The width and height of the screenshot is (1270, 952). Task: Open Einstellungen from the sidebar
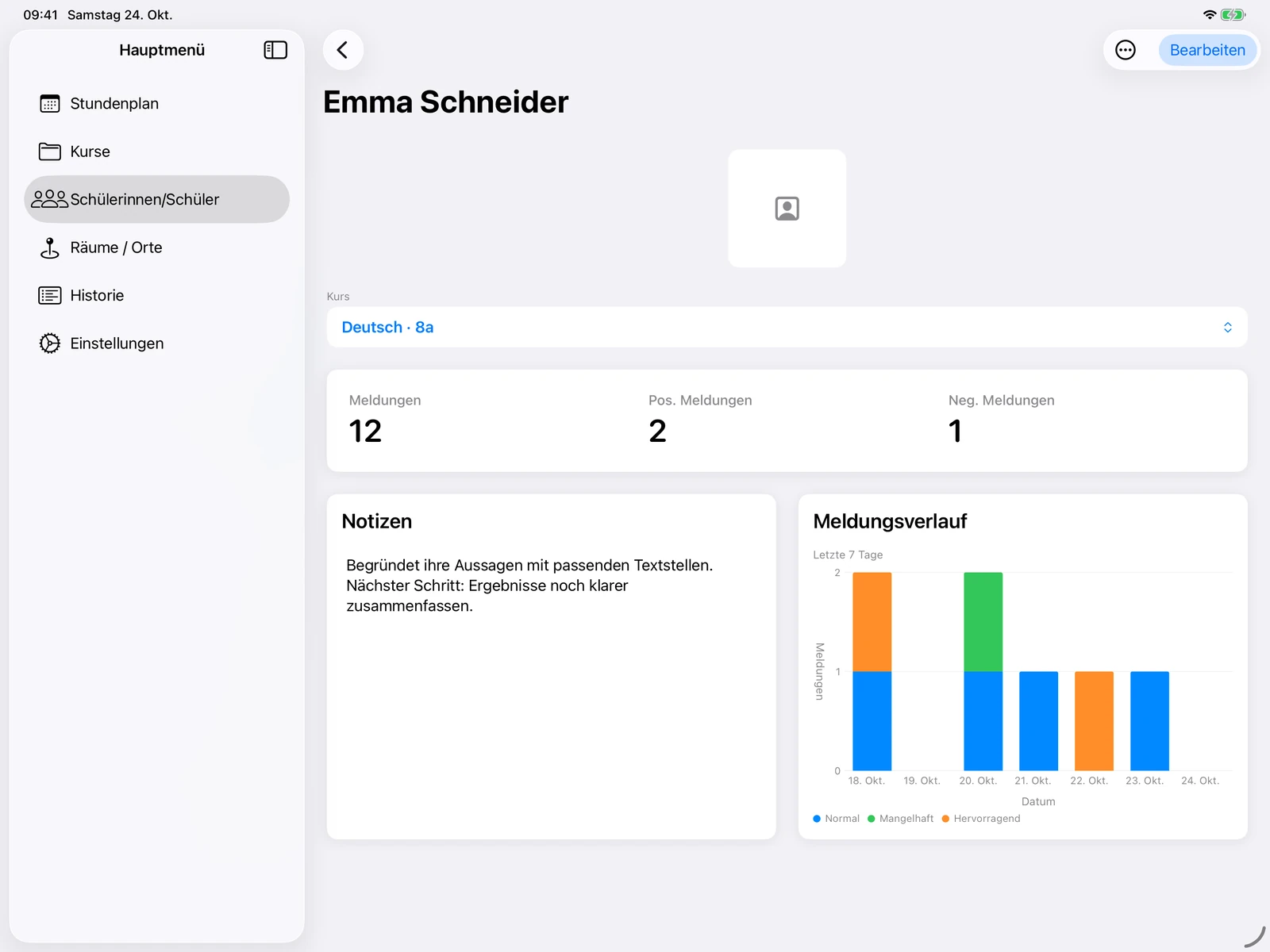pos(157,344)
